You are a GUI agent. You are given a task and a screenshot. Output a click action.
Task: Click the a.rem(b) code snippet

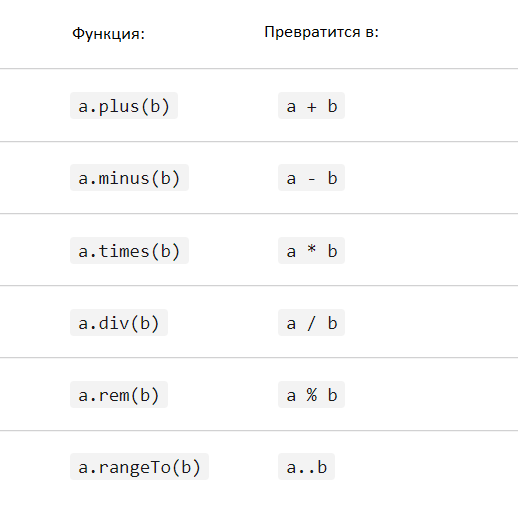coord(119,395)
